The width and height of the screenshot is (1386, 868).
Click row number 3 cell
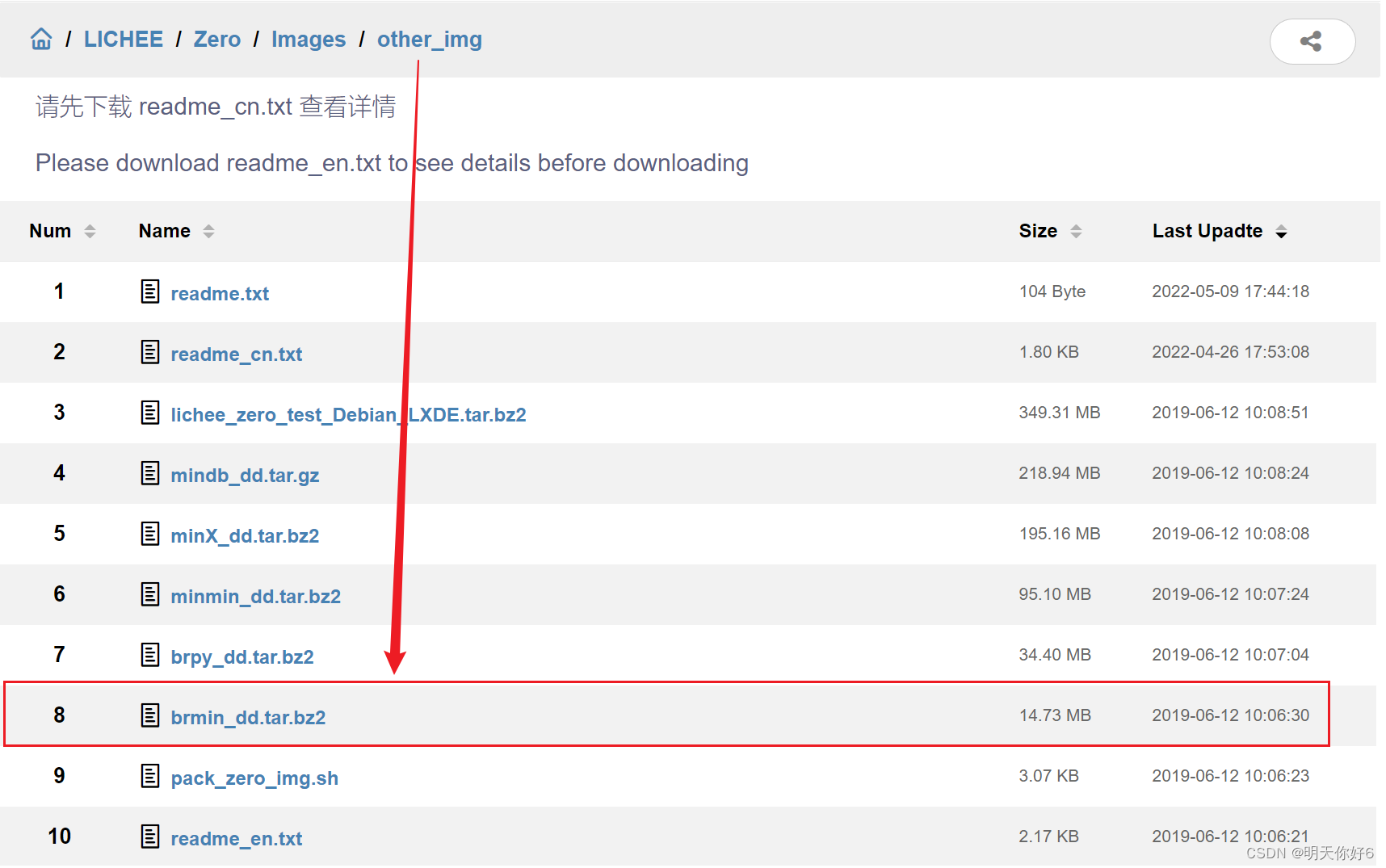tap(59, 413)
